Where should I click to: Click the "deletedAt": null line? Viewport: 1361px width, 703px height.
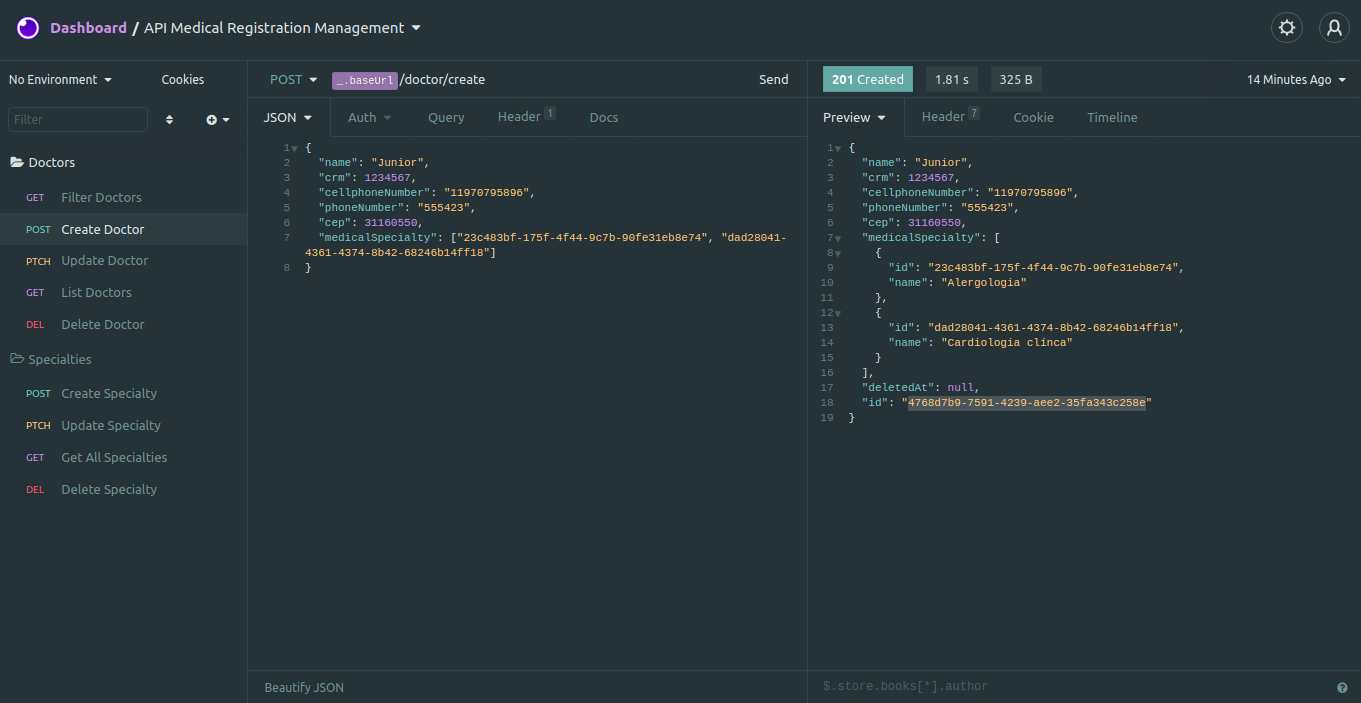point(920,387)
